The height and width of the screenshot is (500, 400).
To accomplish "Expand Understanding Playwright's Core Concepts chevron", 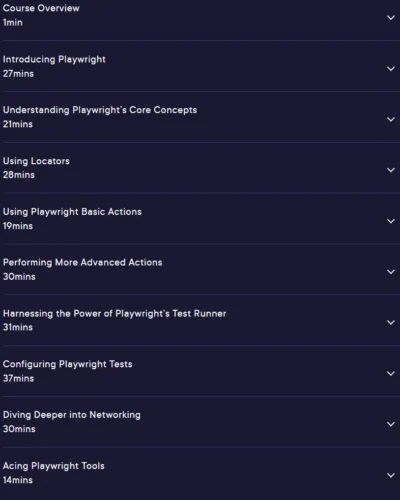I will (x=391, y=119).
